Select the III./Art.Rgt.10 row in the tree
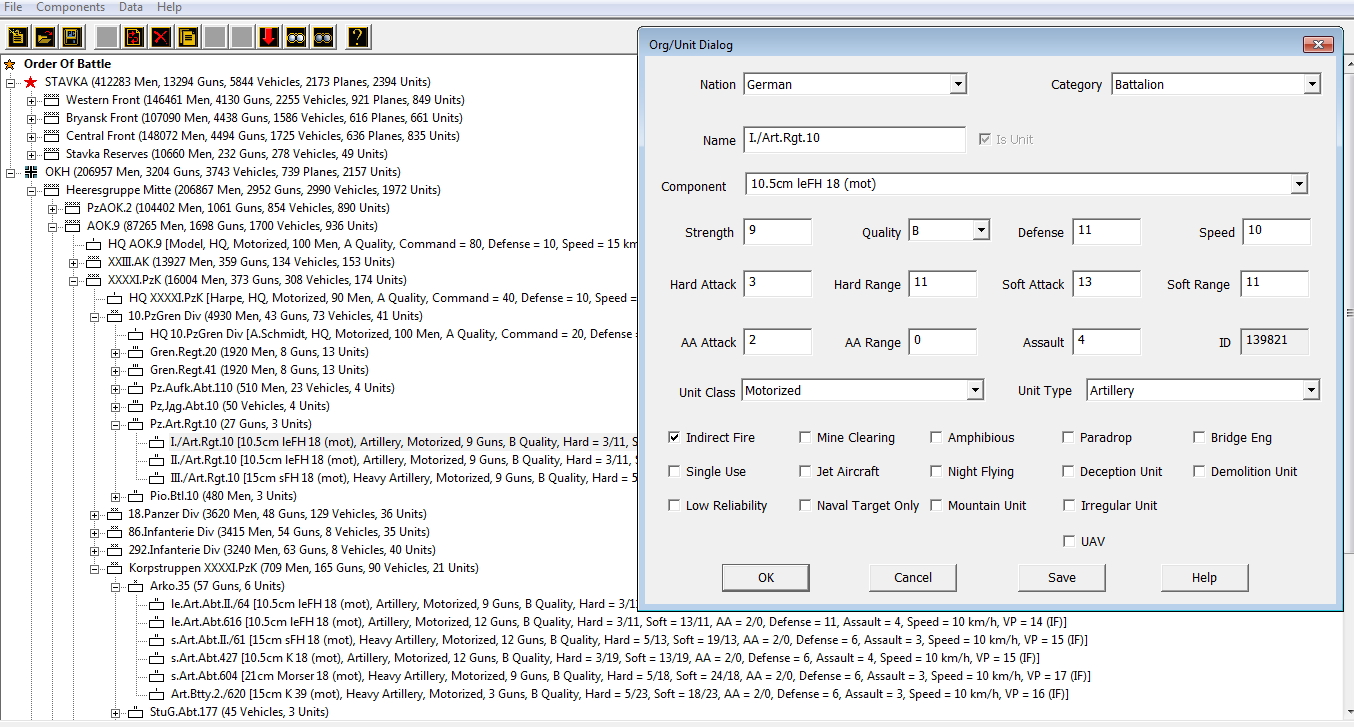Viewport: 1354px width, 727px height. [x=402, y=478]
